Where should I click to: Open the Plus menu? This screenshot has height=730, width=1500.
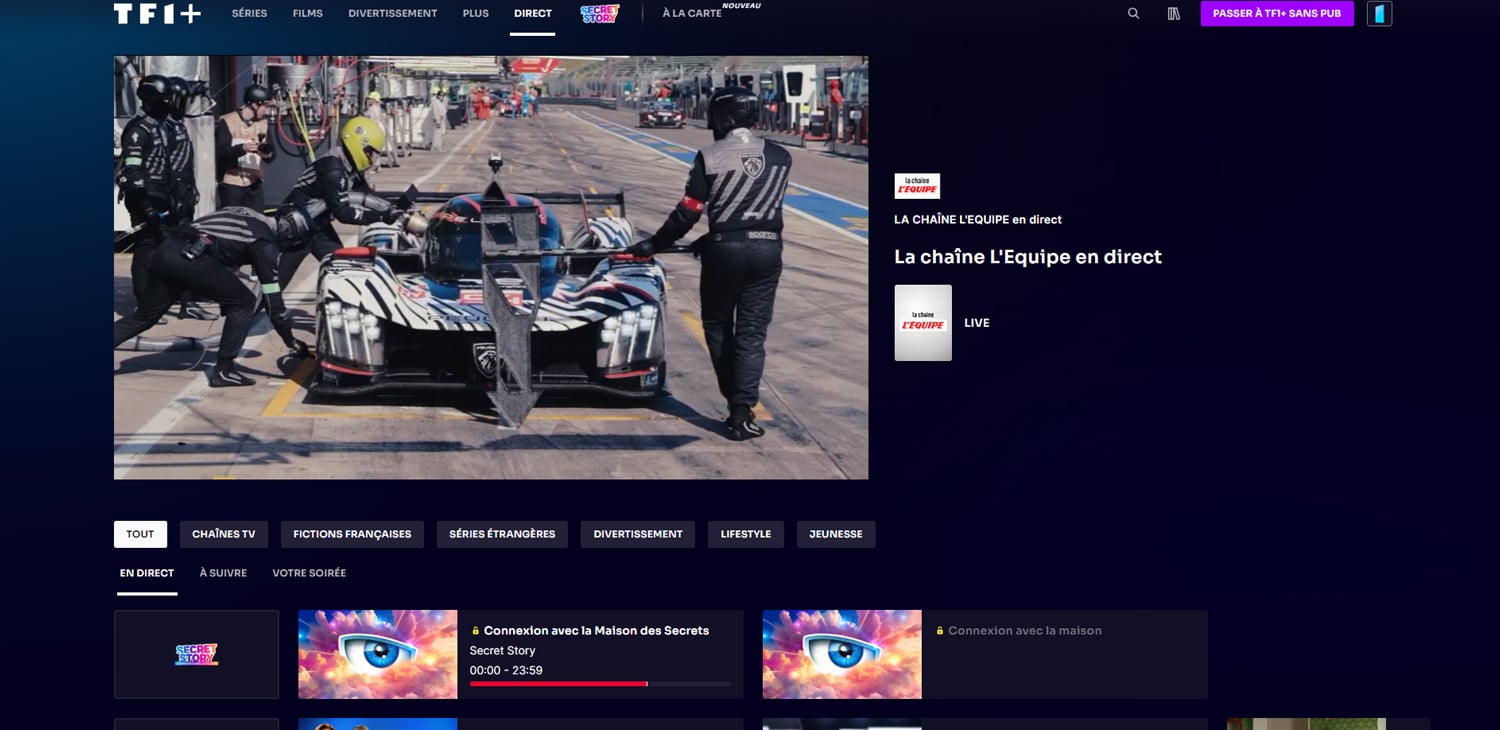pos(476,14)
